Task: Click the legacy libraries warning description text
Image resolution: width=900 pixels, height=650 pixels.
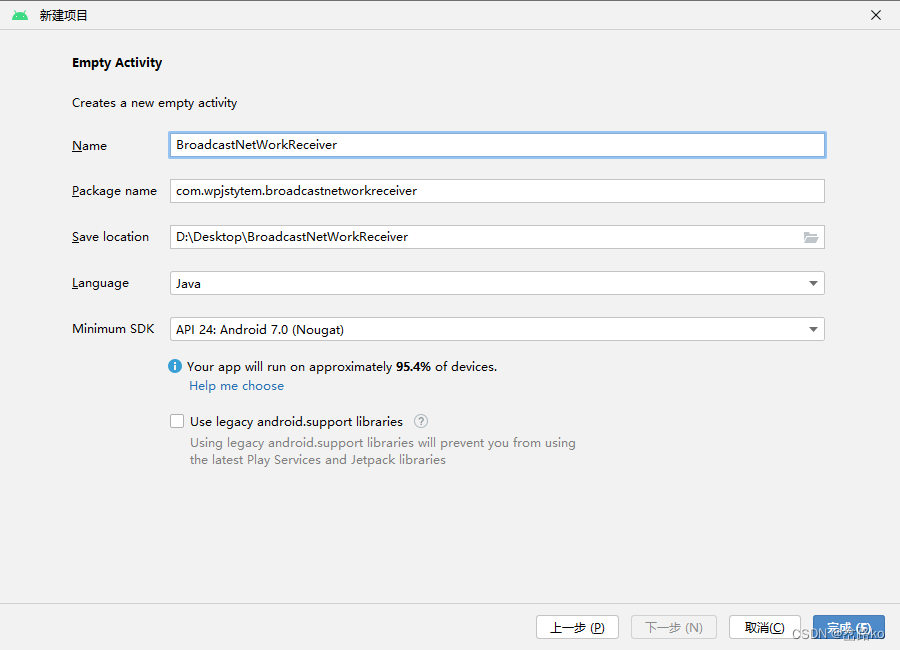Action: coord(383,451)
